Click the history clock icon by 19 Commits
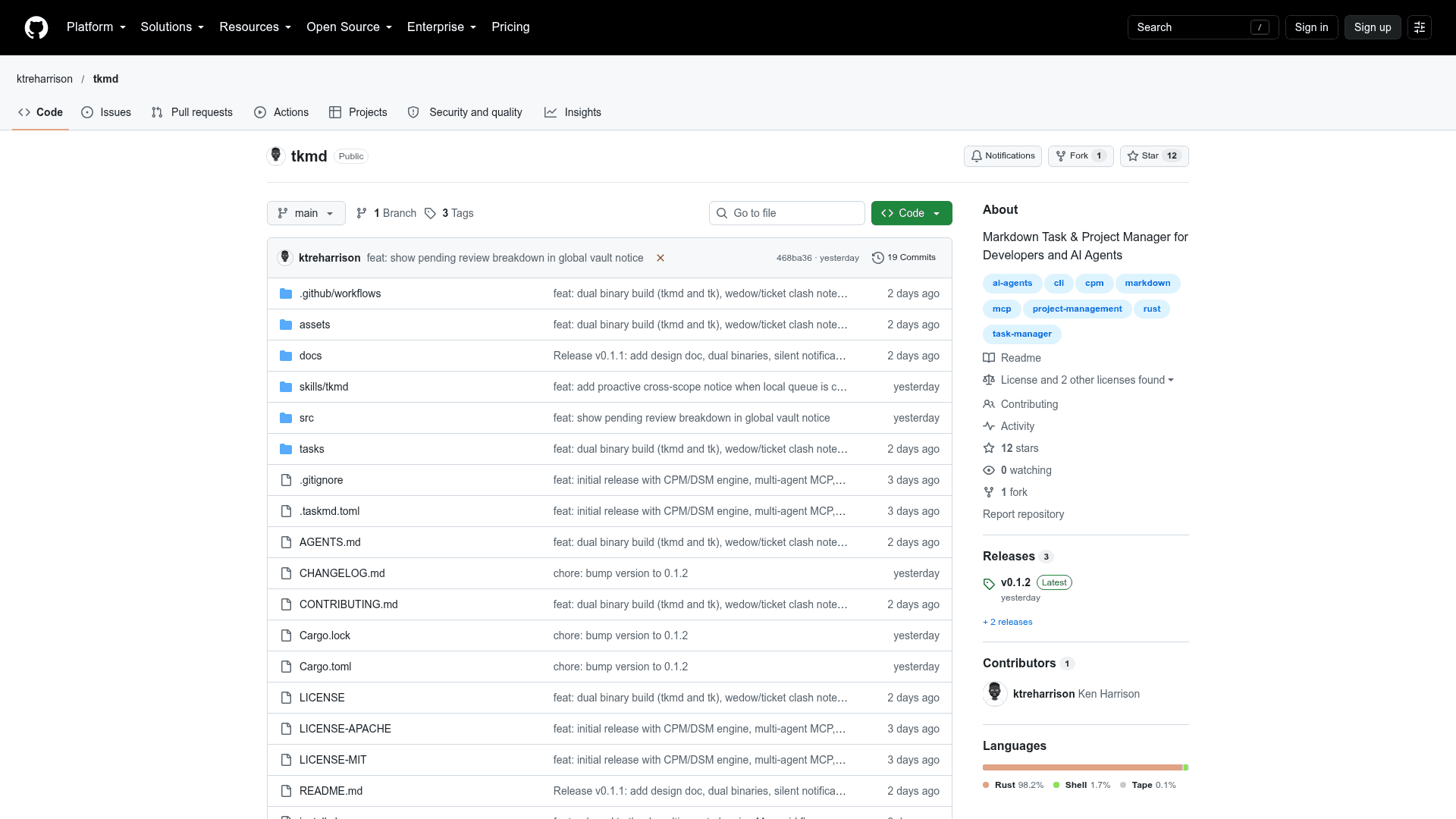This screenshot has height=819, width=1456. coord(878,258)
